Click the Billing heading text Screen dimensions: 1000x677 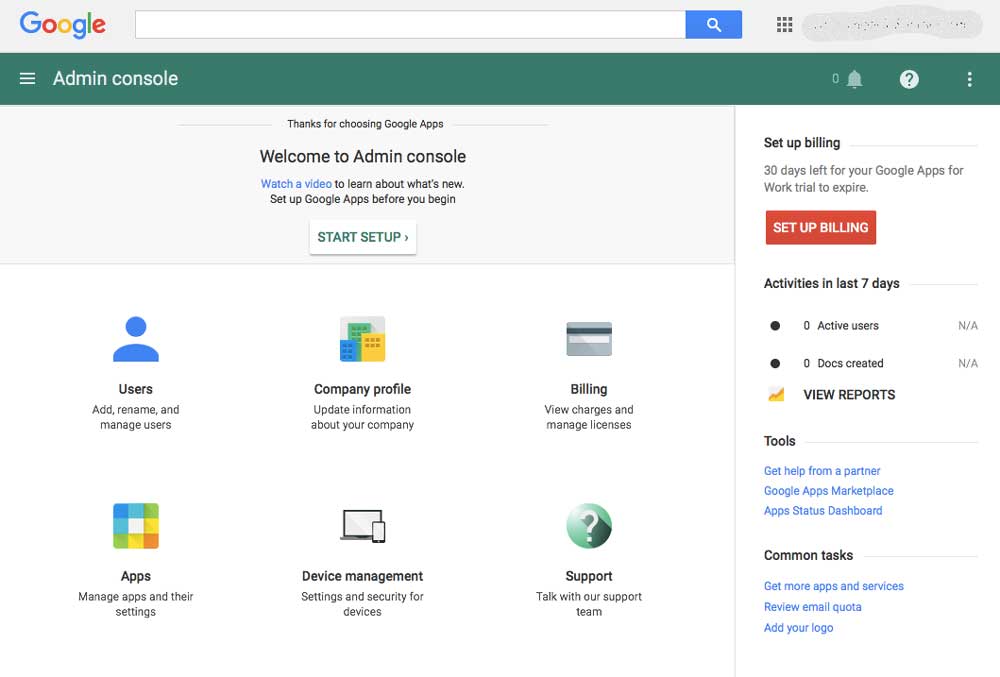(589, 389)
